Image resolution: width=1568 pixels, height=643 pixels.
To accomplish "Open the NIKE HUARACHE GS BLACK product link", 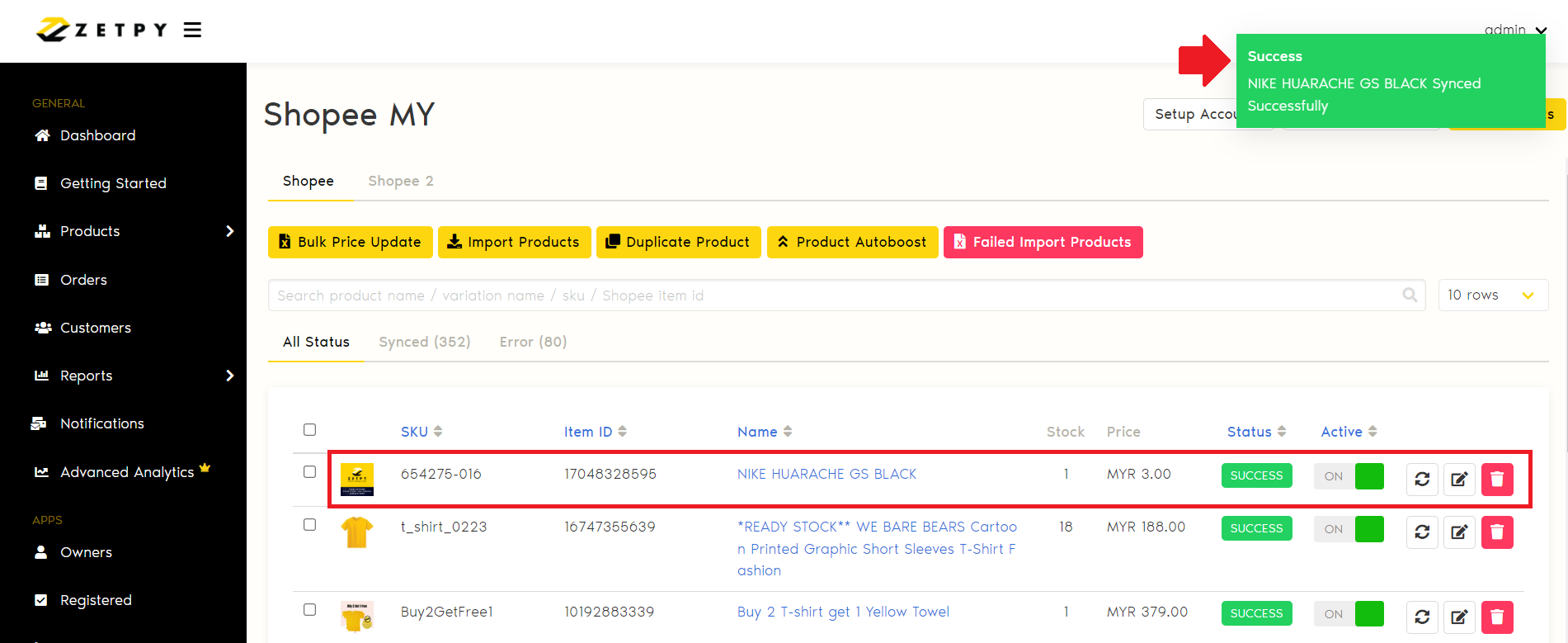I will pos(827,474).
